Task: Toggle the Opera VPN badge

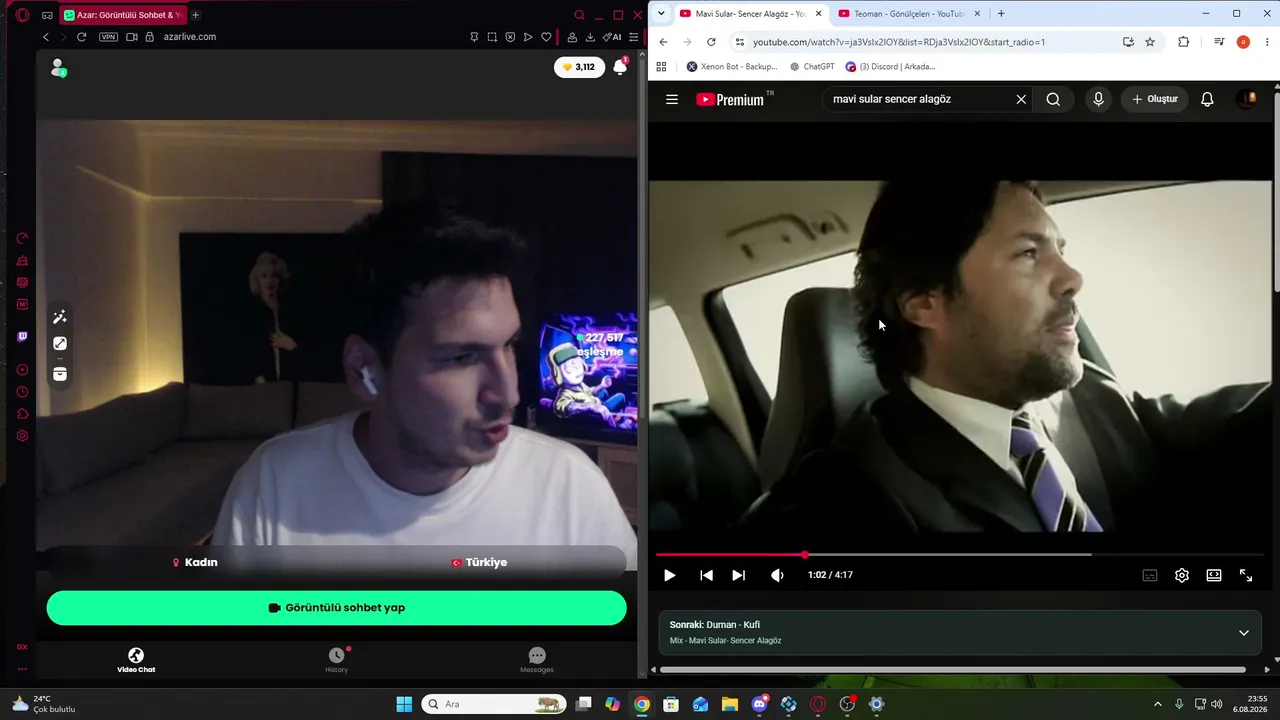Action: pyautogui.click(x=108, y=37)
